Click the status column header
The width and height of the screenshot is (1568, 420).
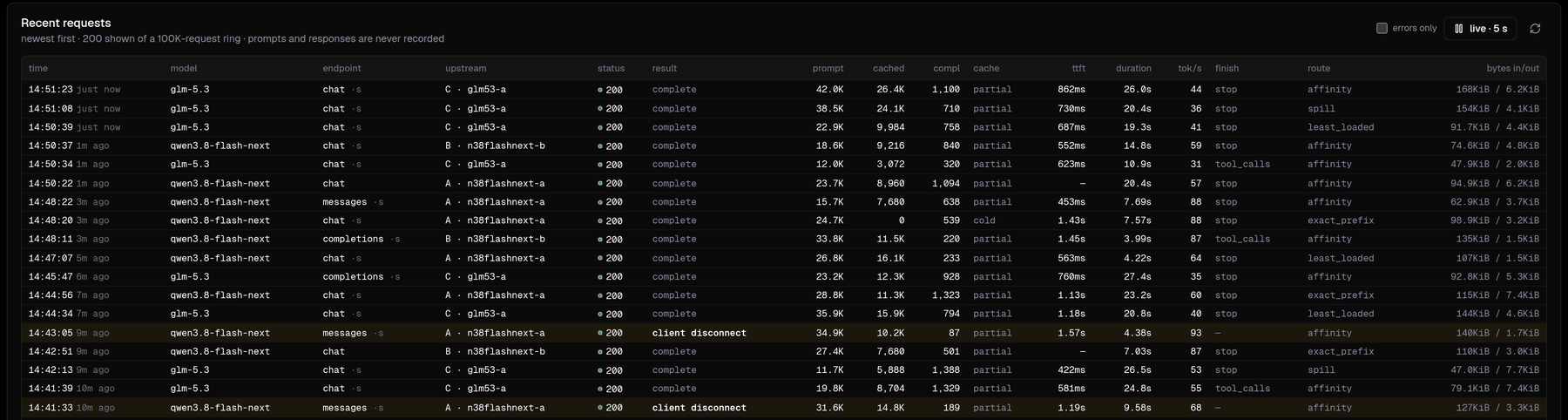[611, 68]
